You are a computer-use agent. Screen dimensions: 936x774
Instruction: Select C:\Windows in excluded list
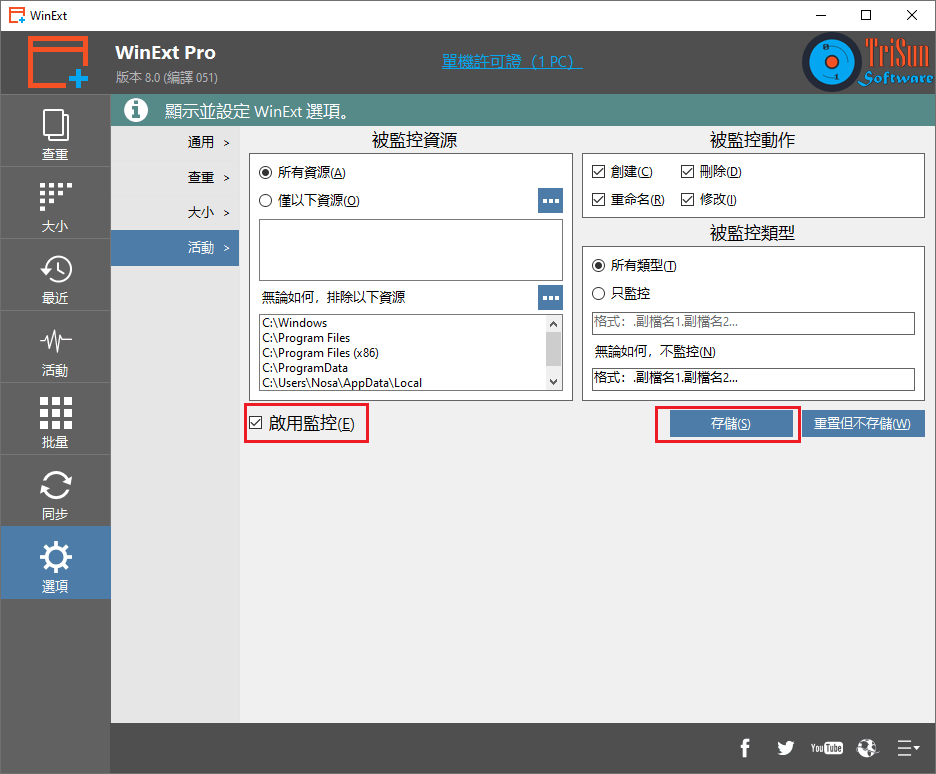click(x=295, y=323)
